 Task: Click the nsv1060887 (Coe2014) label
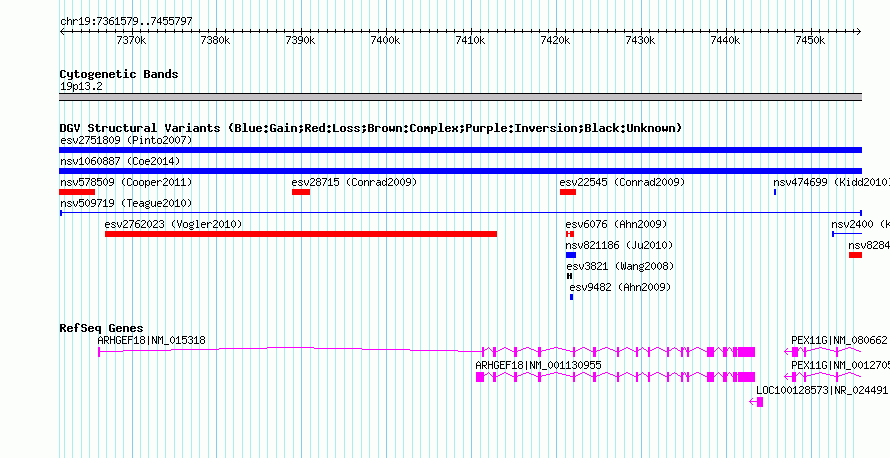pyautogui.click(x=120, y=161)
